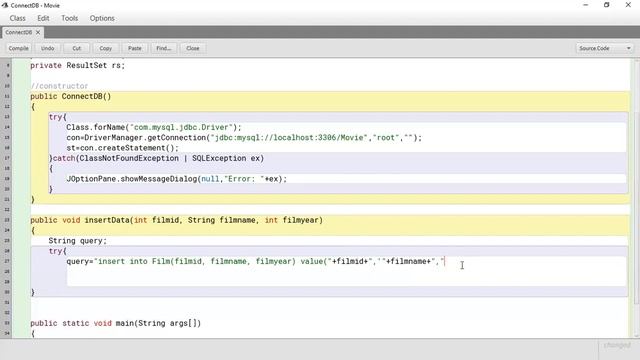Screen dimensions: 640x360
Task: Restore down the ConnectDB window
Action: coord(607,5)
